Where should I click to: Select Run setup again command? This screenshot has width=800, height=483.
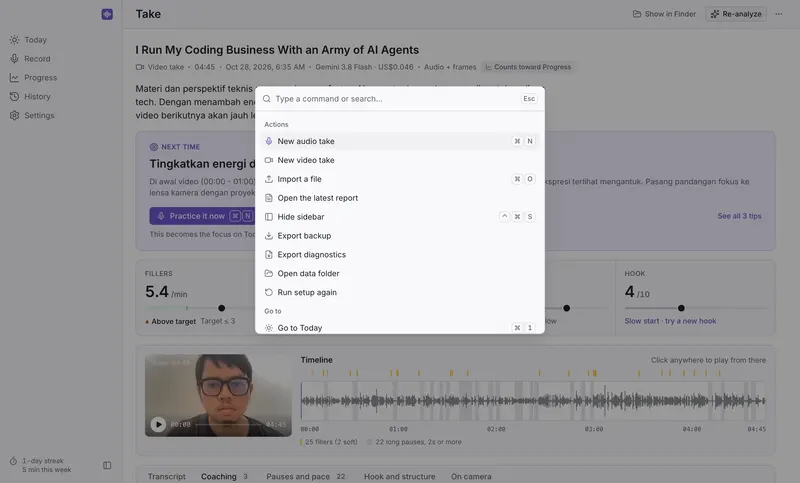399,292
